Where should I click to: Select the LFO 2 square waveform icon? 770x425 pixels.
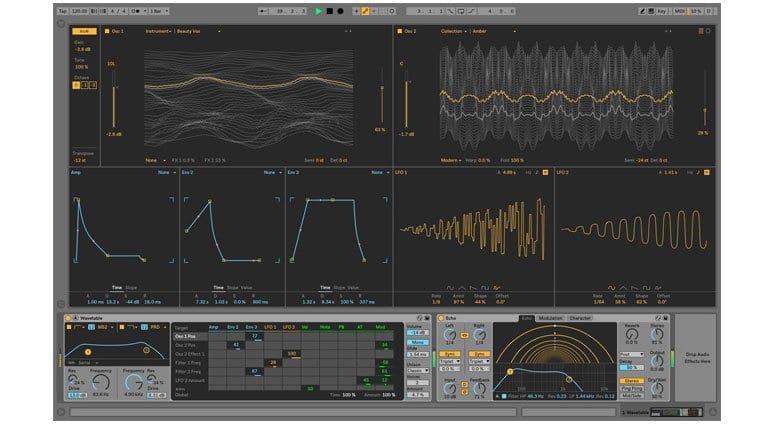tap(647, 288)
